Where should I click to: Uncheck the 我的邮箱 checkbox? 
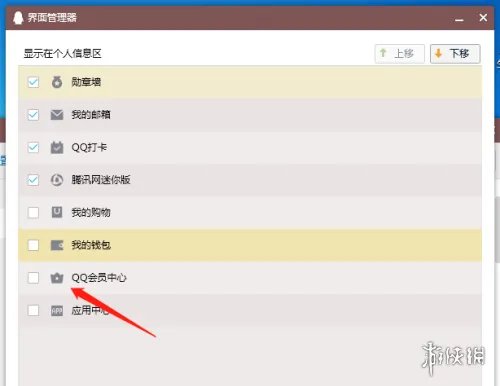33,115
